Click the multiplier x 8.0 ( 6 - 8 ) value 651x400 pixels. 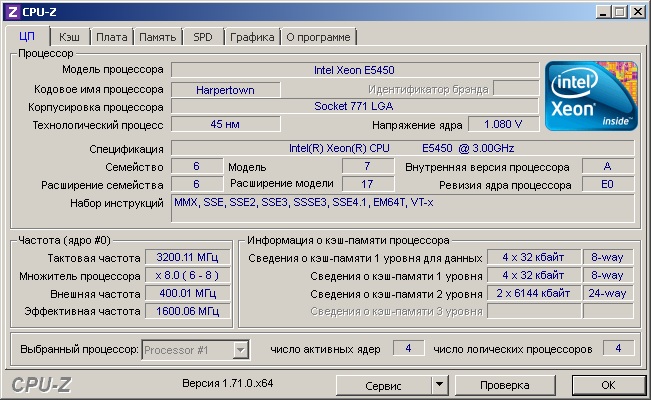pyautogui.click(x=188, y=275)
